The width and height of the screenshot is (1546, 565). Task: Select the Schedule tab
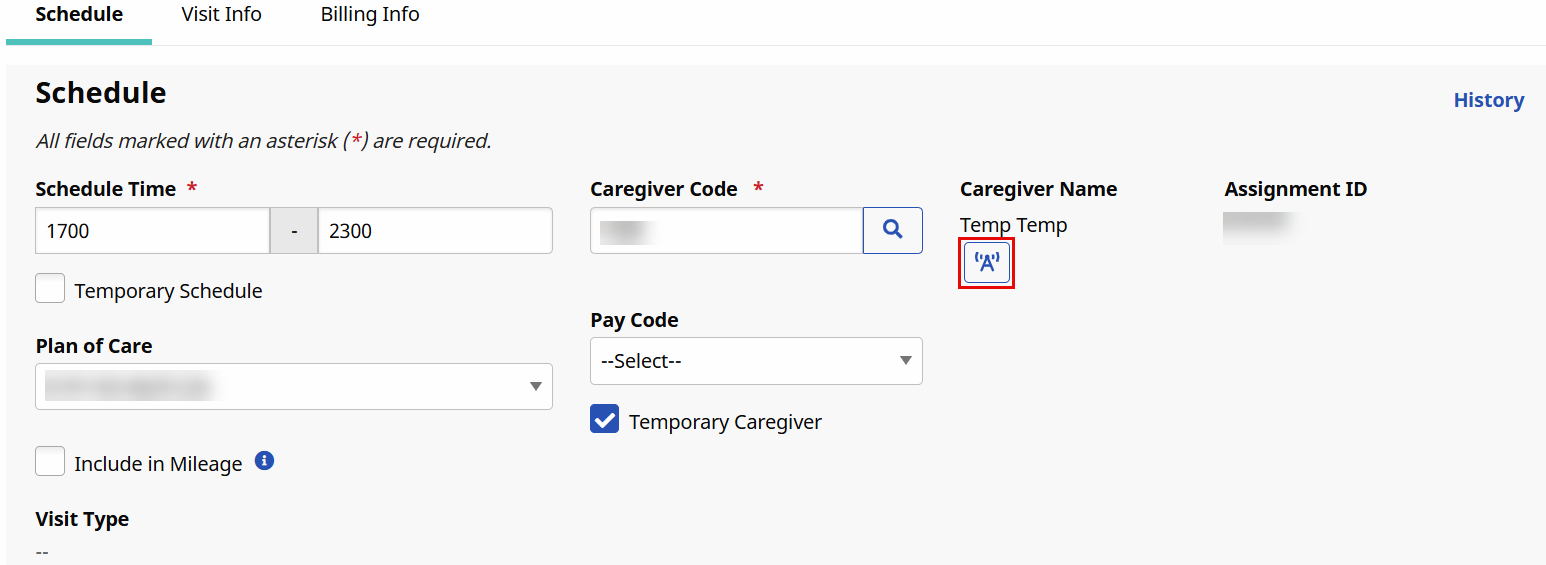[79, 15]
